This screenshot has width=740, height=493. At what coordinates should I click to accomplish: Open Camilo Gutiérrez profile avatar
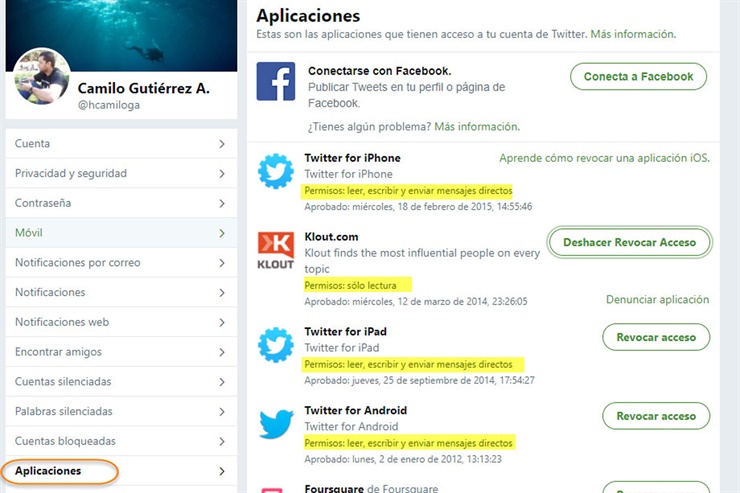tap(42, 75)
